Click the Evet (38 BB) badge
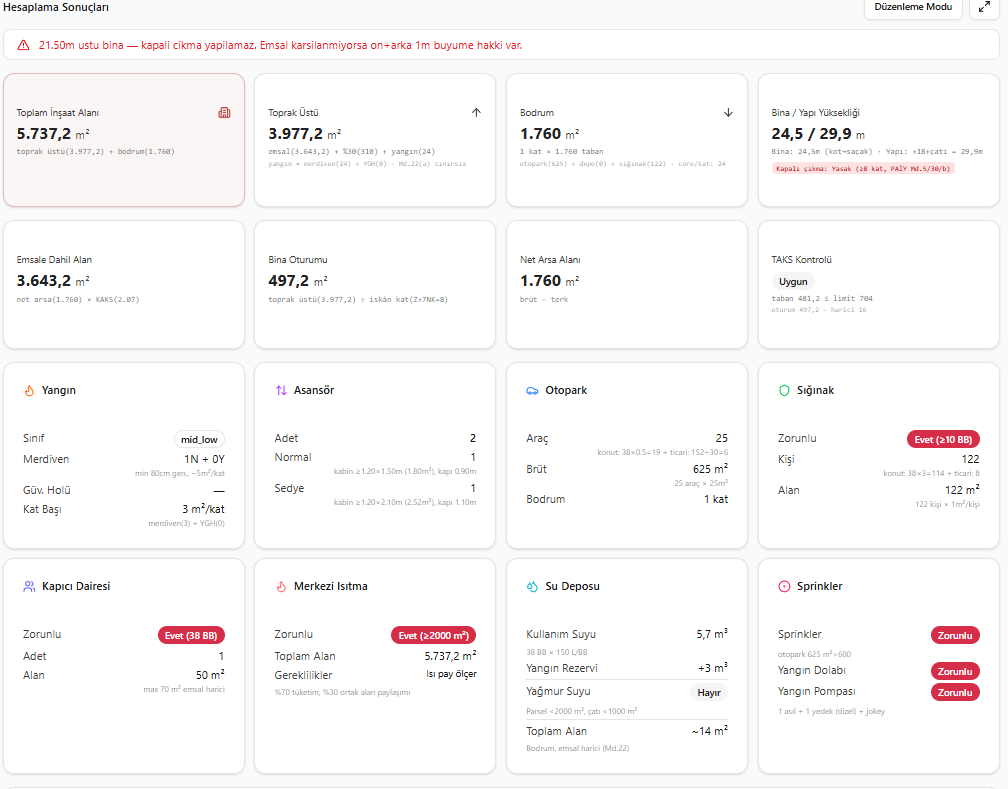This screenshot has height=789, width=1008. coord(191,635)
